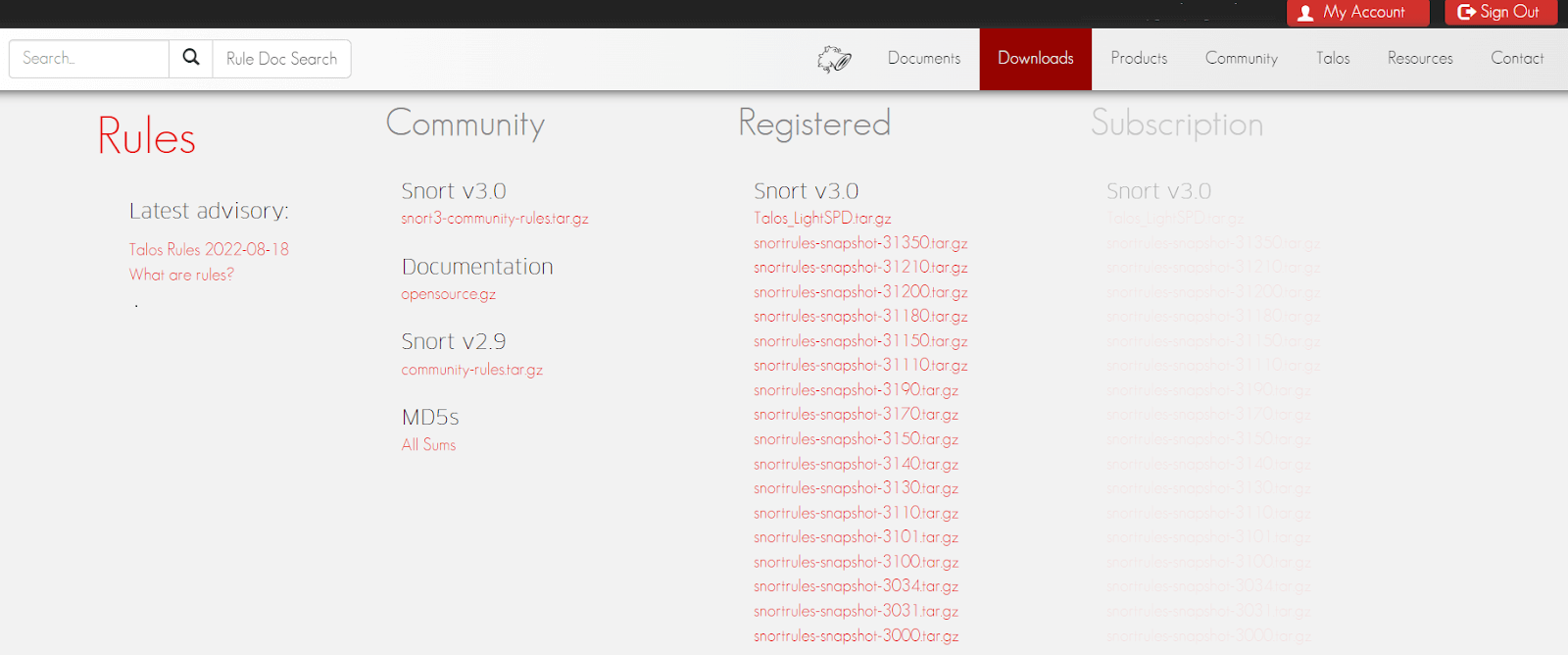Click the red Rules page title

147,136
